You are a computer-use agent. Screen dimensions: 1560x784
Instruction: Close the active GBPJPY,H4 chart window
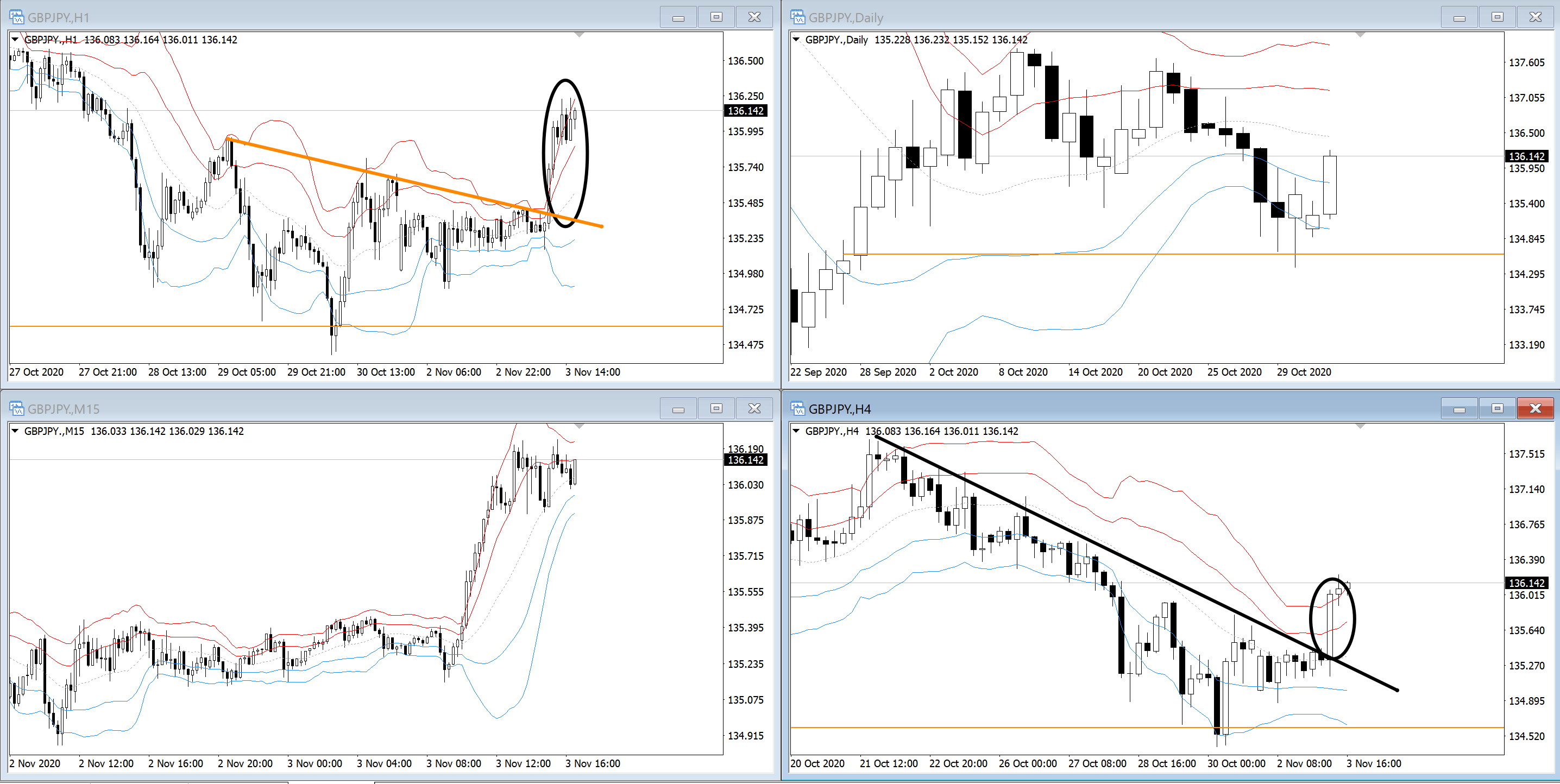pos(1534,409)
